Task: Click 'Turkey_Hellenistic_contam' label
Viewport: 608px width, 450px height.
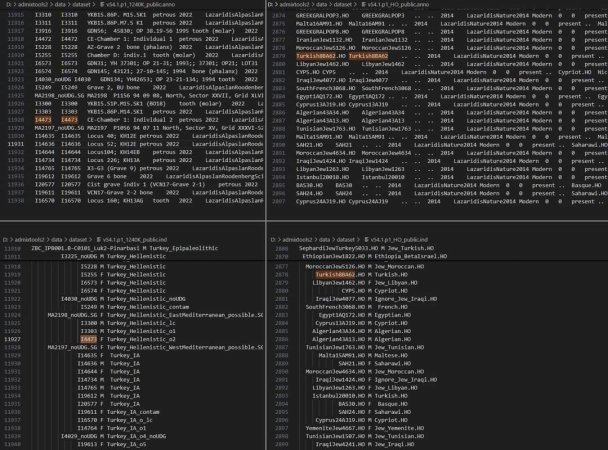Action: [148, 307]
